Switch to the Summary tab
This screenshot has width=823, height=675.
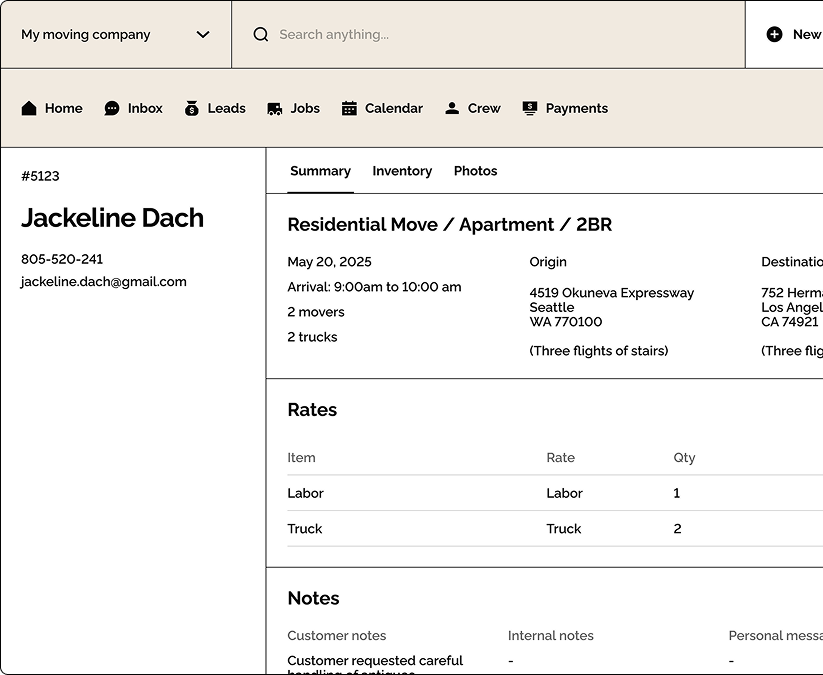[x=320, y=171]
